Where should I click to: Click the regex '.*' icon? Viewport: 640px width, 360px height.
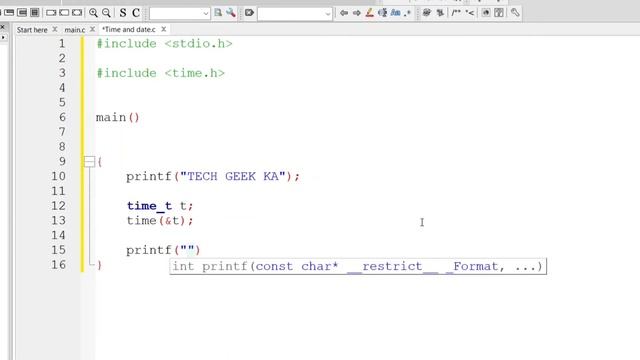(x=407, y=13)
